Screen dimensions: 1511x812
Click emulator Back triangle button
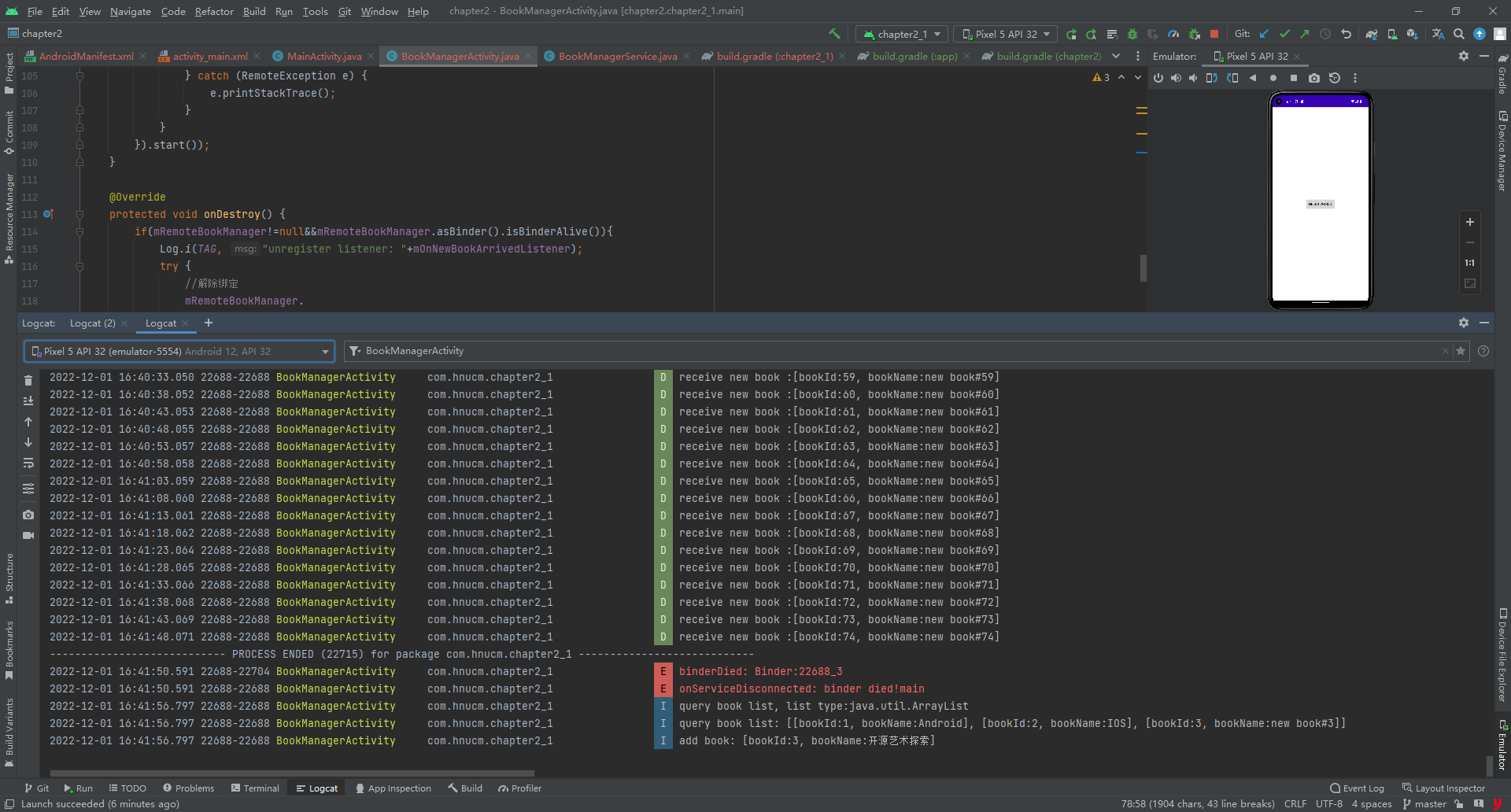coord(1253,78)
